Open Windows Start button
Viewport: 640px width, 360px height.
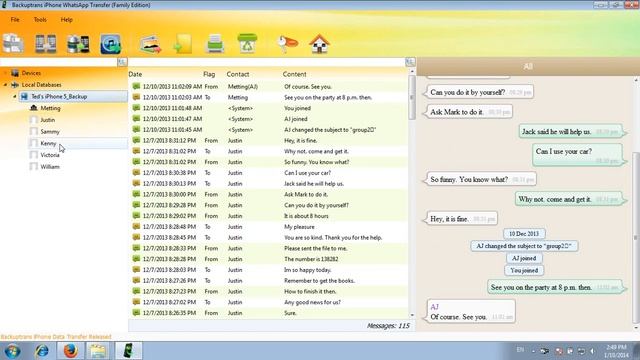pos(12,351)
